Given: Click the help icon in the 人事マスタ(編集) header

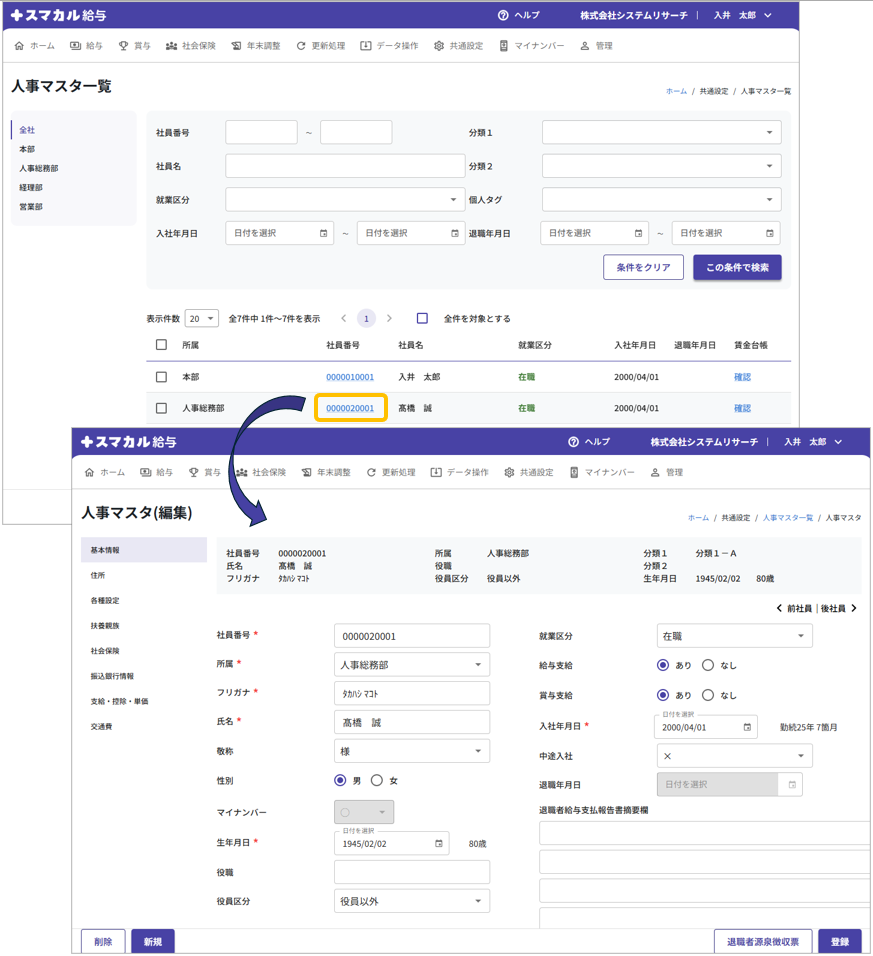Looking at the screenshot, I should click(x=573, y=442).
